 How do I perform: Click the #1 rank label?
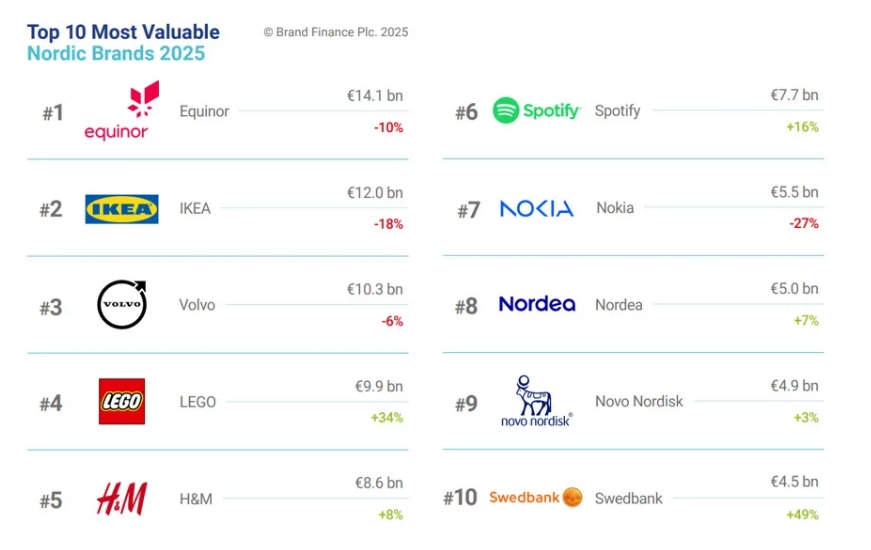click(x=52, y=113)
